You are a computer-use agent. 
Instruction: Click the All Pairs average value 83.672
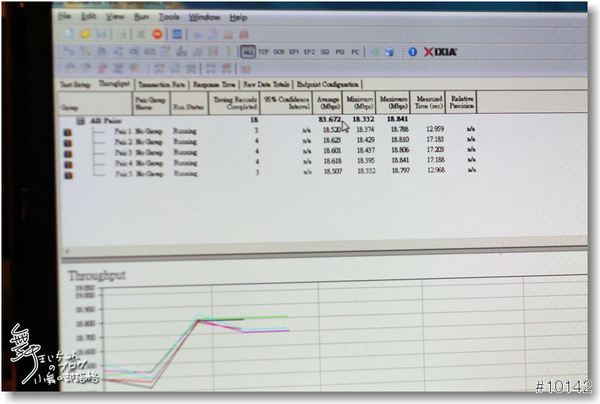pyautogui.click(x=329, y=119)
